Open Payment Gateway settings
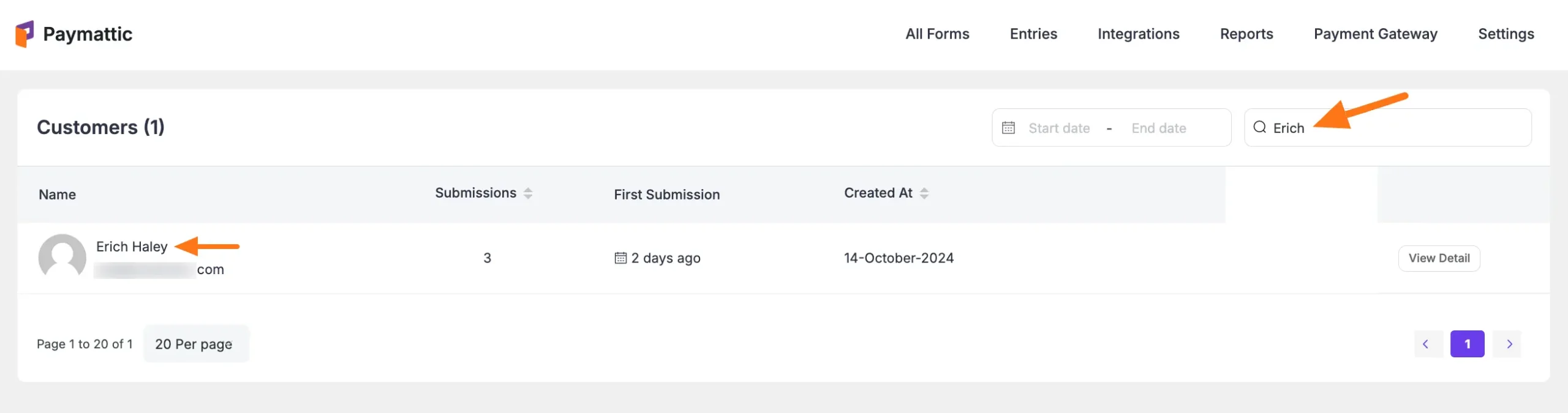The width and height of the screenshot is (1568, 413). tap(1375, 34)
